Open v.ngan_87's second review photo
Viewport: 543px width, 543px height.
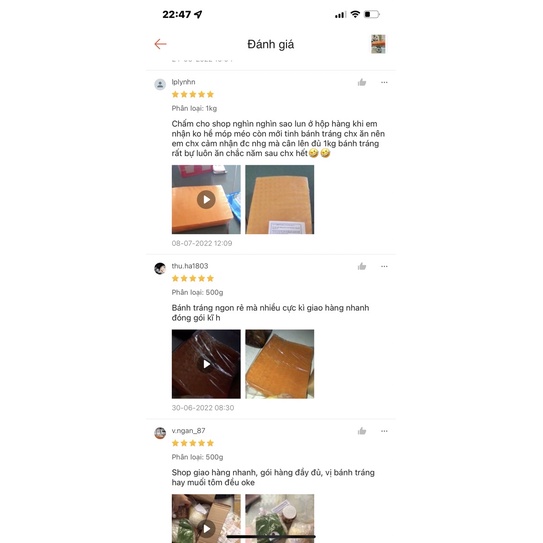(x=280, y=518)
